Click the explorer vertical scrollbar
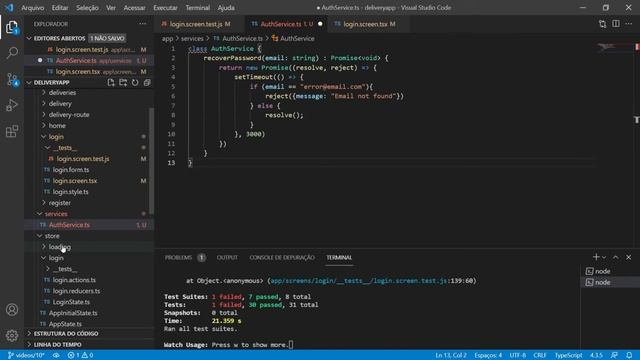Viewport: 640px width, 360px height. 151,160
